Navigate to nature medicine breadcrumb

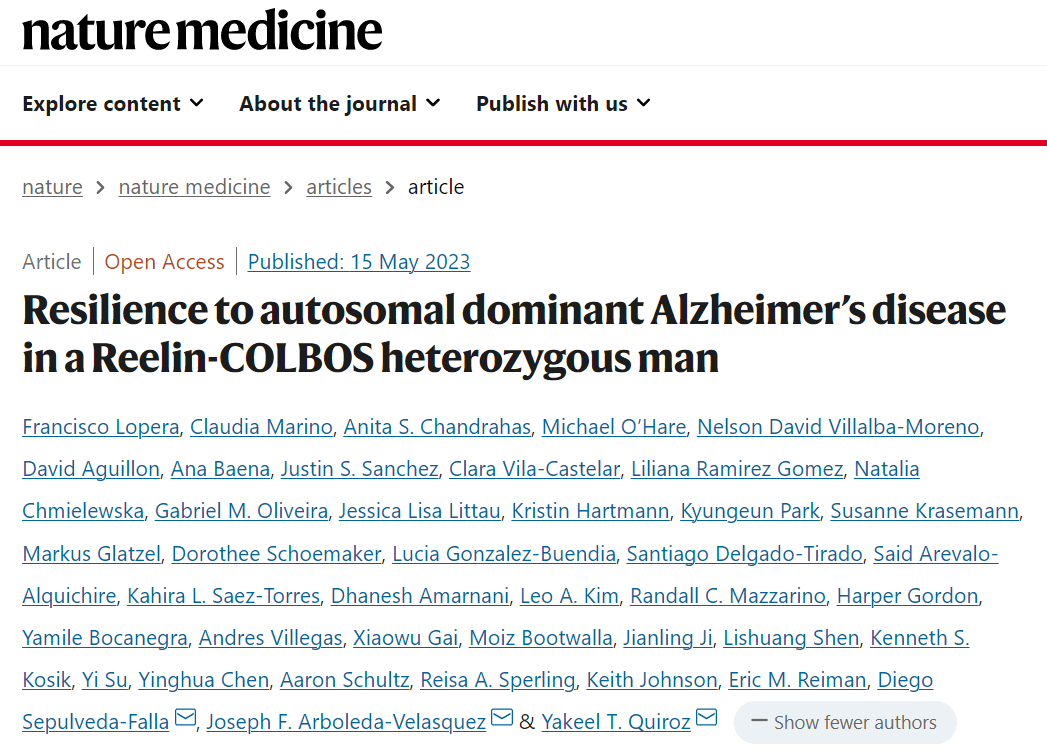194,187
